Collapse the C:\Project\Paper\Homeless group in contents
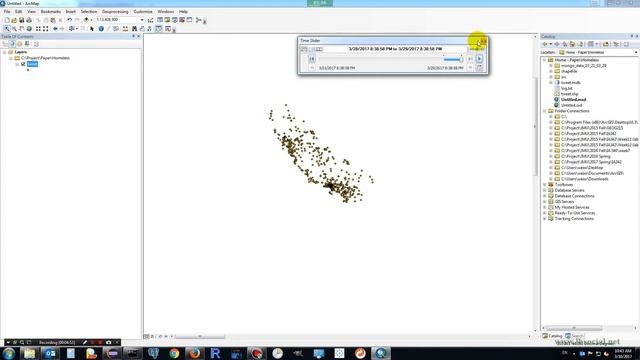This screenshot has width=640, height=360. pyautogui.click(x=11, y=58)
